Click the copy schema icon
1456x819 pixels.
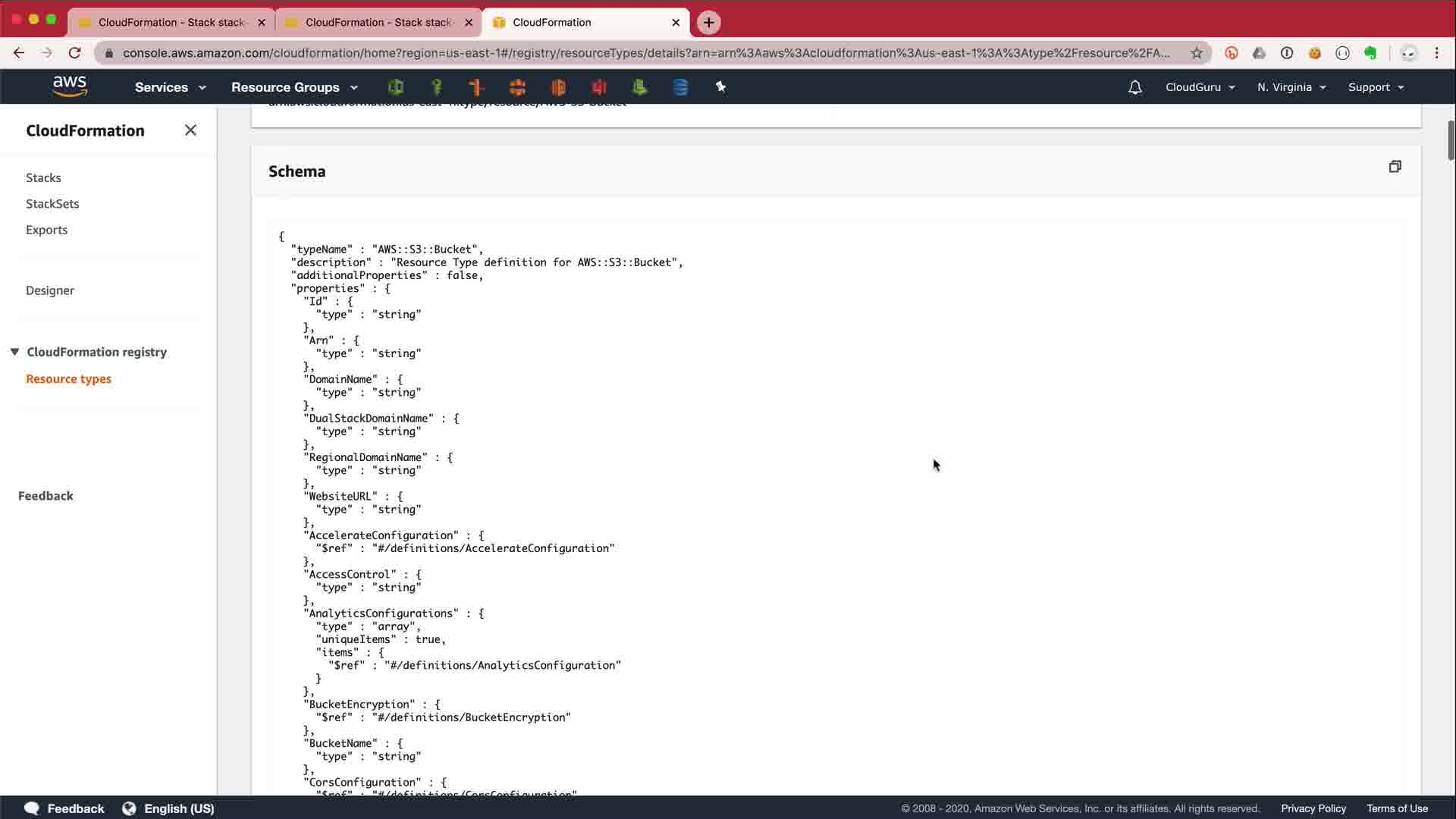[x=1395, y=167]
